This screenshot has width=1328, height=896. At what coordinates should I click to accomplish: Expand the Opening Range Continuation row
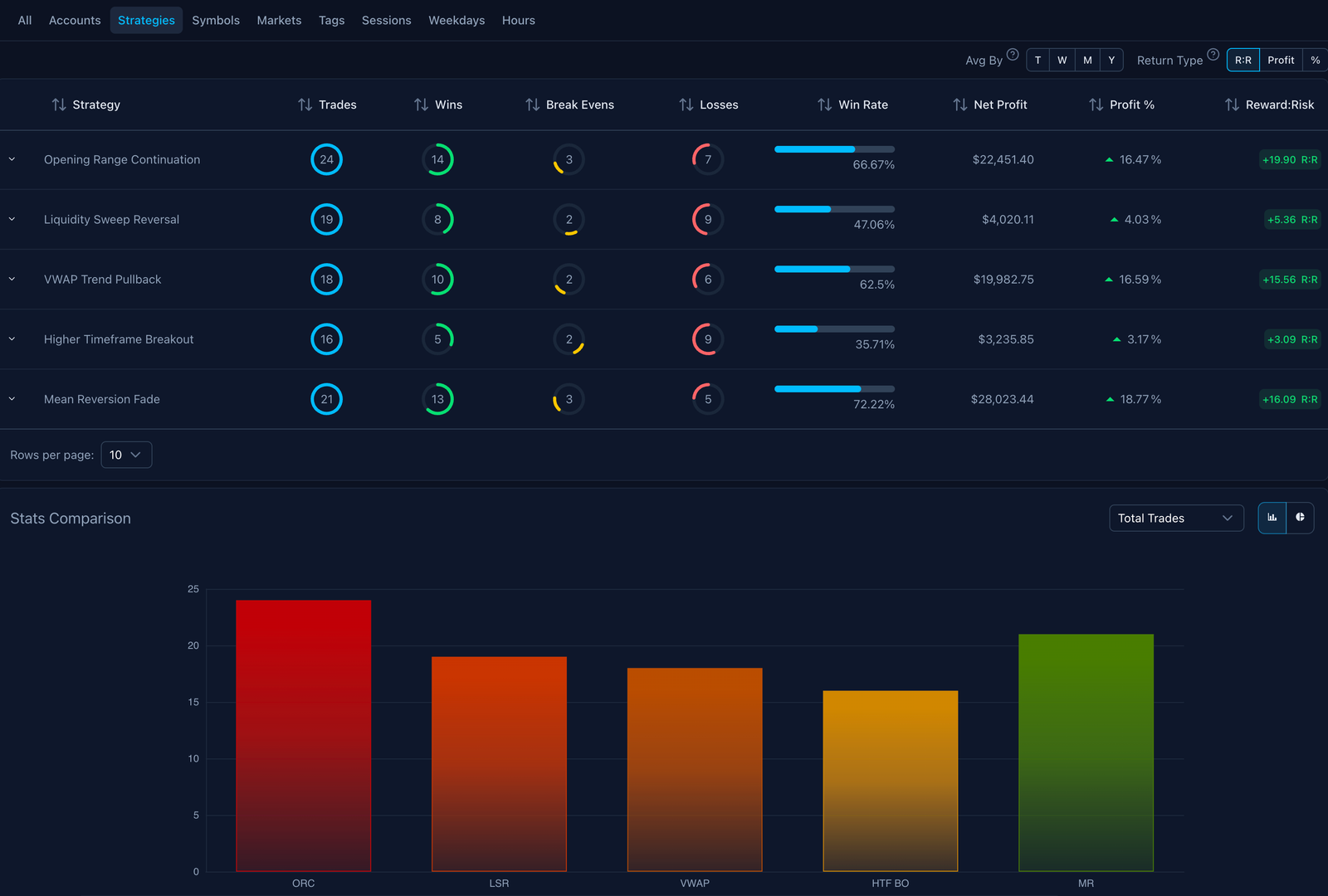coord(12,159)
